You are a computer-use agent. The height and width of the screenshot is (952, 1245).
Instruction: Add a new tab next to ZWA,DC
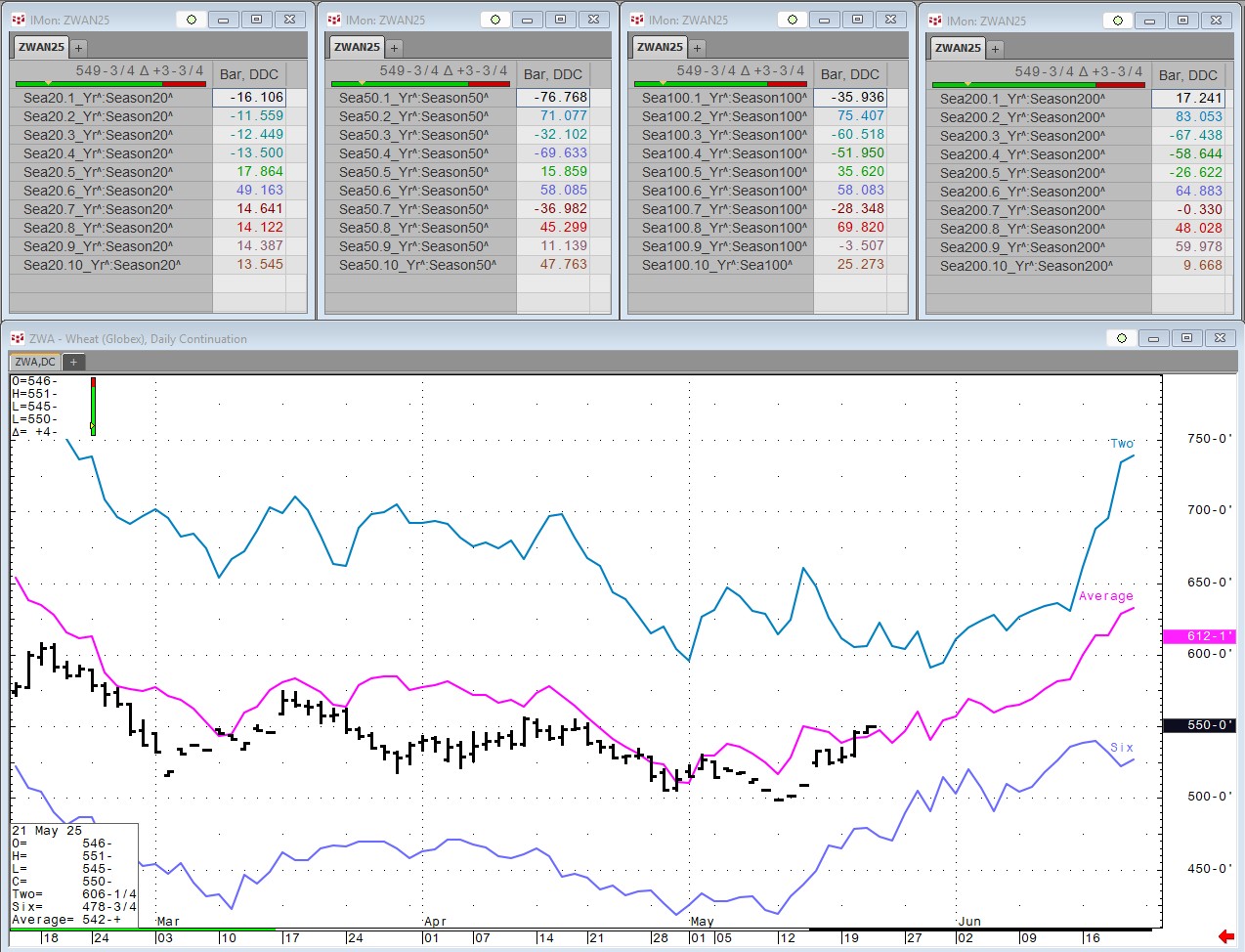[73, 362]
